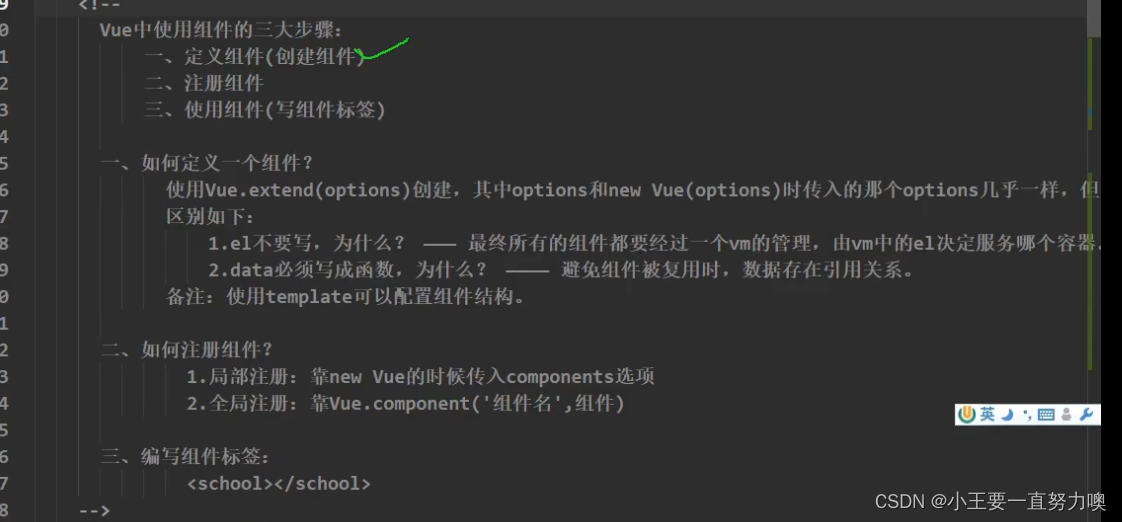Toggle the half-moon width mode icon
The height and width of the screenshot is (522, 1122).
1008,414
